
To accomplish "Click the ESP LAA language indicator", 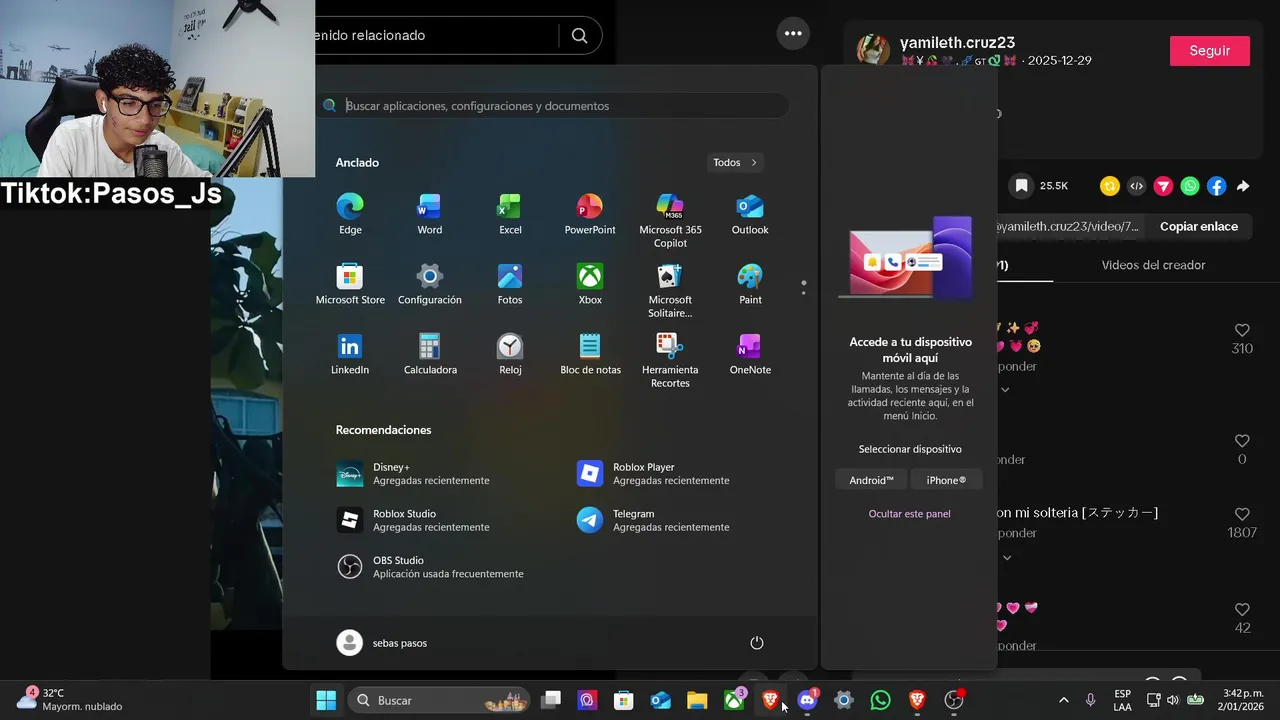I will coord(1123,700).
